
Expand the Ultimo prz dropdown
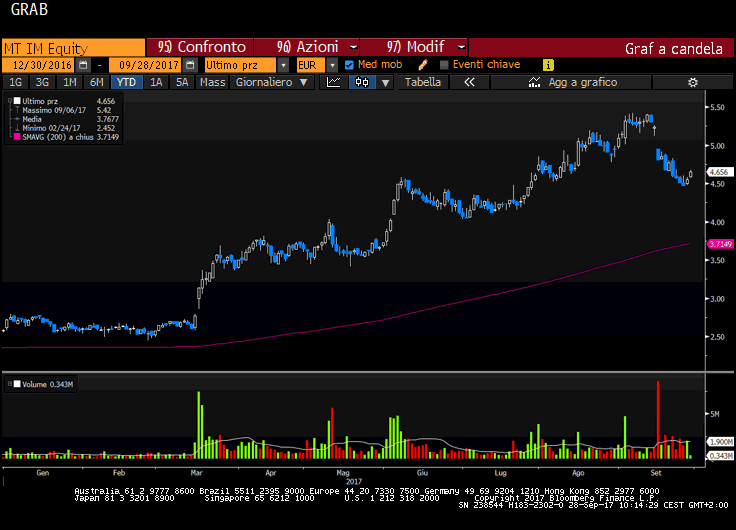click(x=283, y=65)
